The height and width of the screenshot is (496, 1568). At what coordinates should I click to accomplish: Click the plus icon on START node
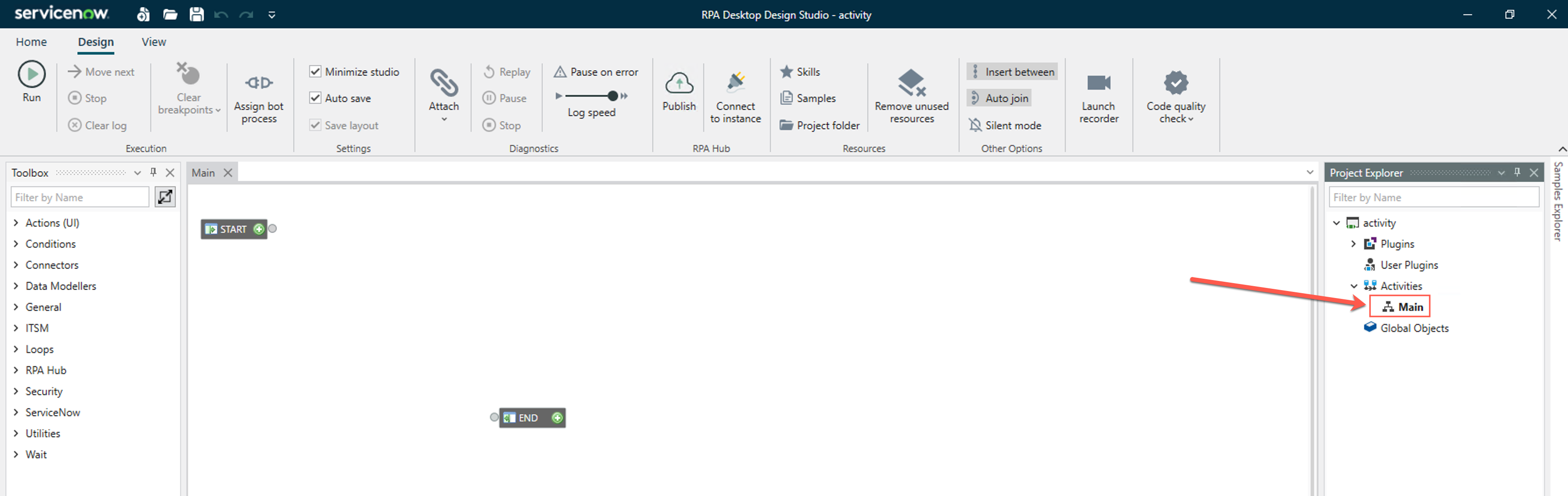[259, 230]
